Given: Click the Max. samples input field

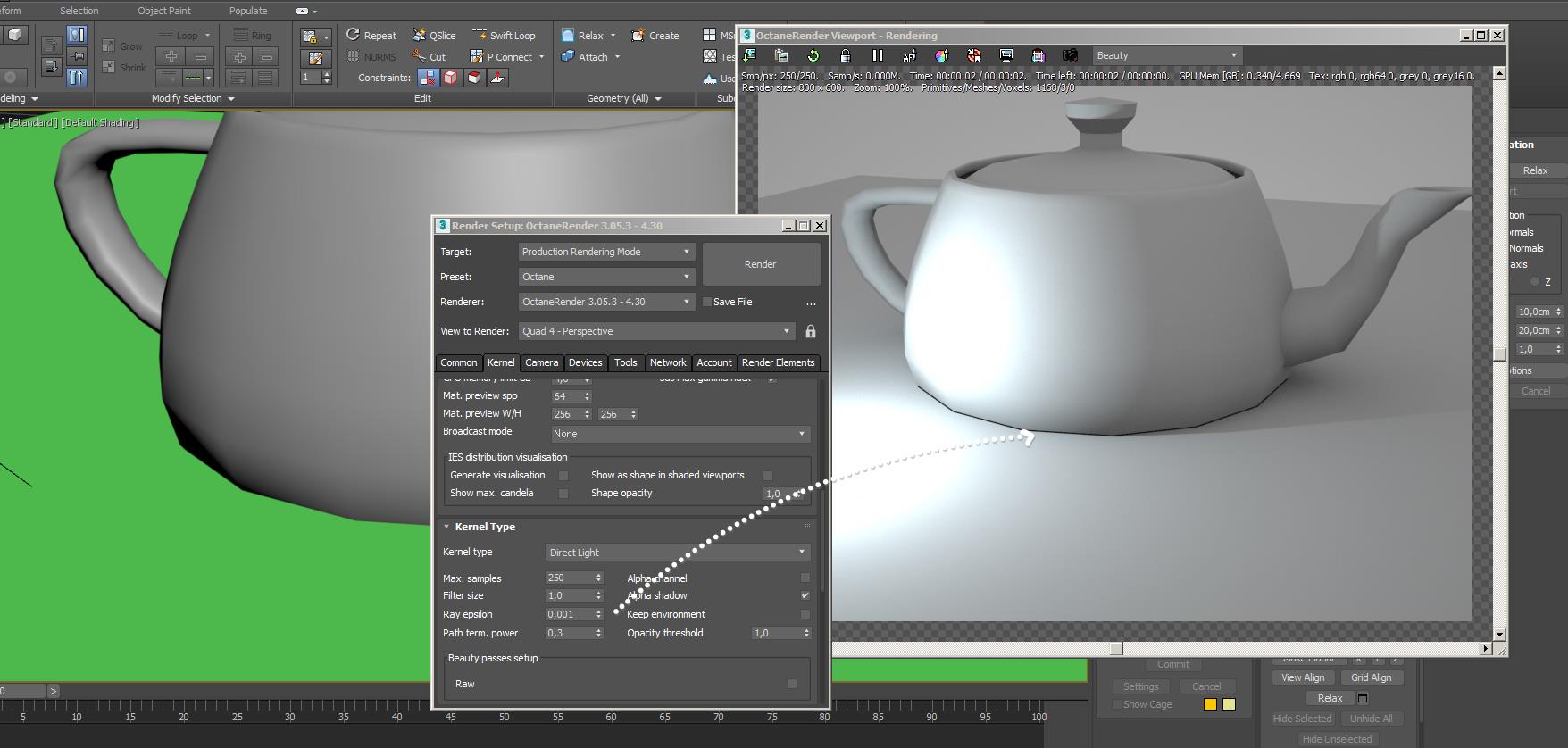Looking at the screenshot, I should (570, 578).
